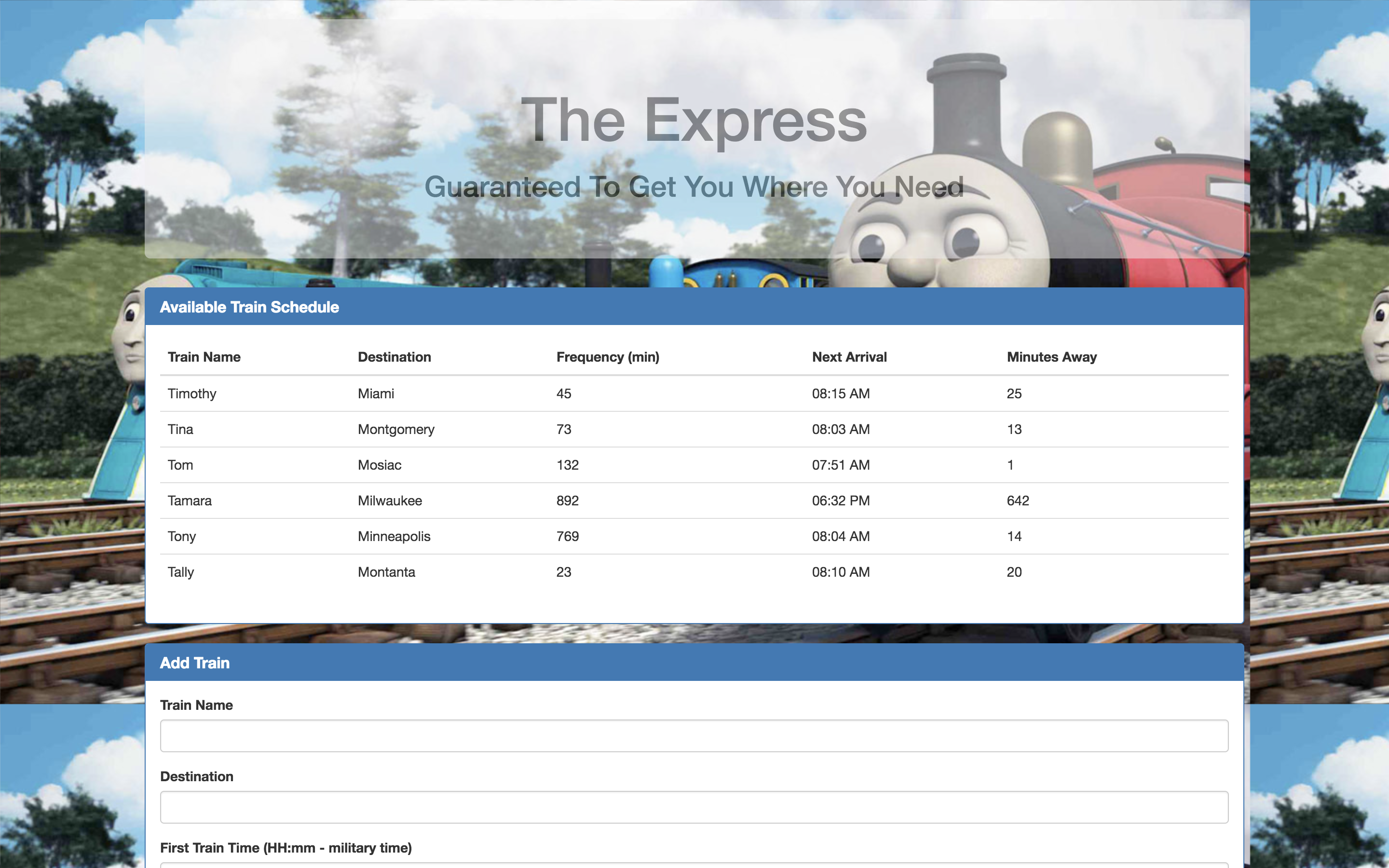Click the Destination input field
This screenshot has width=1389, height=868.
click(x=694, y=807)
